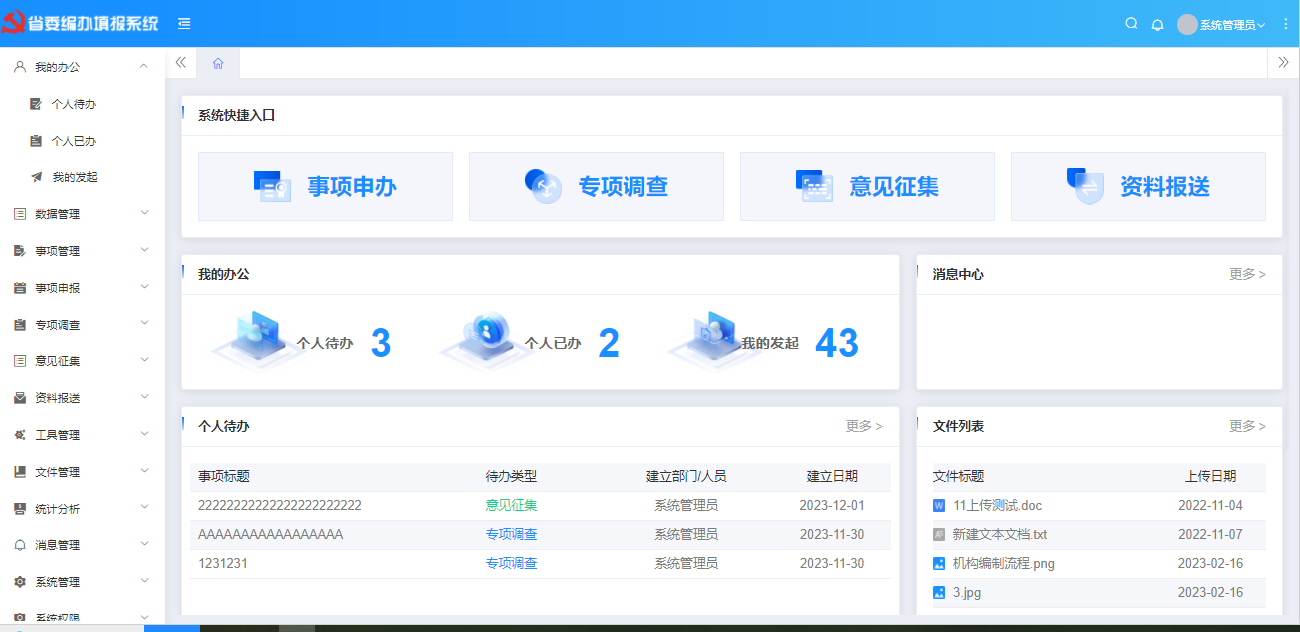Image resolution: width=1300 pixels, height=632 pixels.
Task: Open the notification bell icon
Action: point(1158,24)
